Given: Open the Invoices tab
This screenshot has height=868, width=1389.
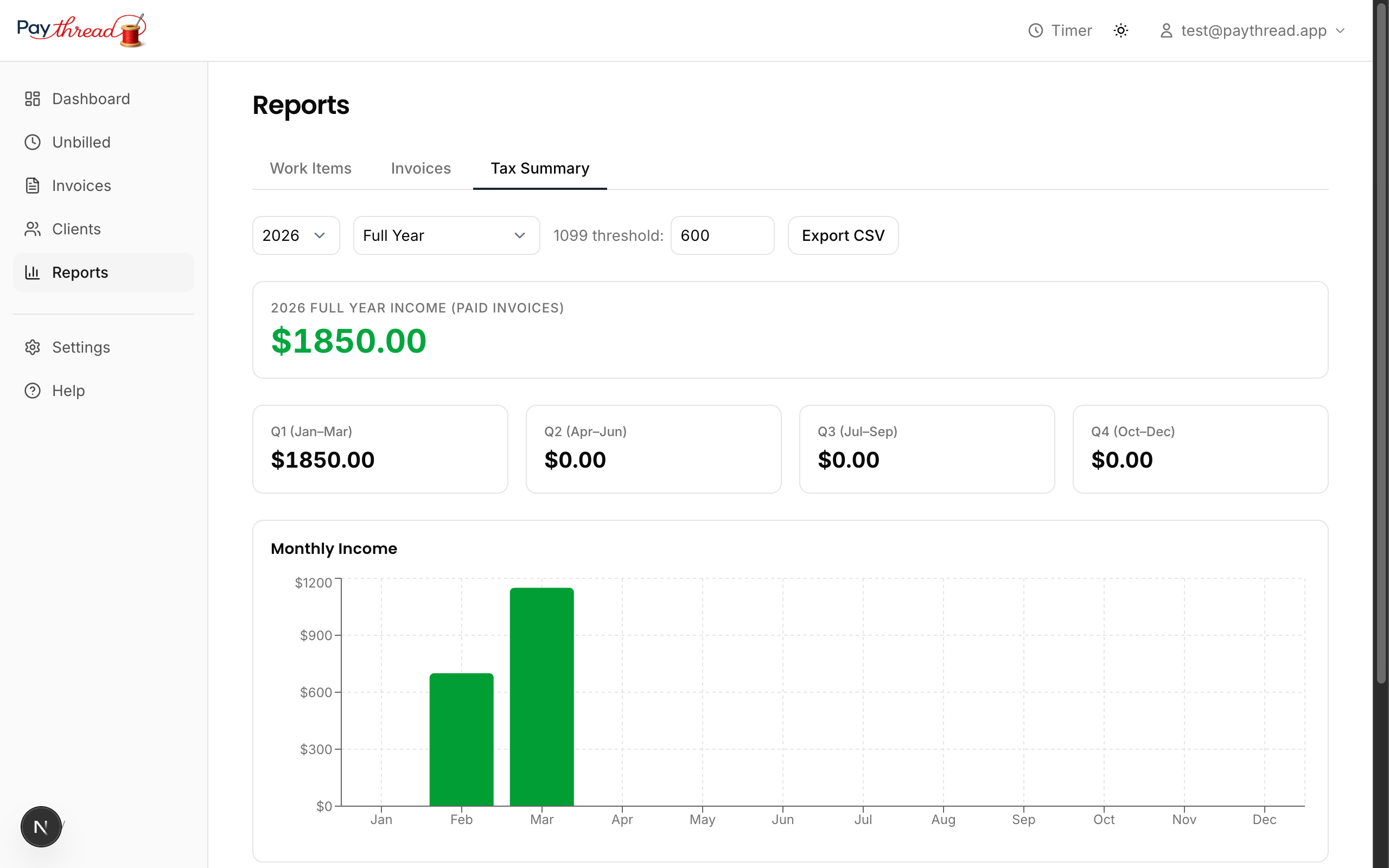Looking at the screenshot, I should coord(420,168).
